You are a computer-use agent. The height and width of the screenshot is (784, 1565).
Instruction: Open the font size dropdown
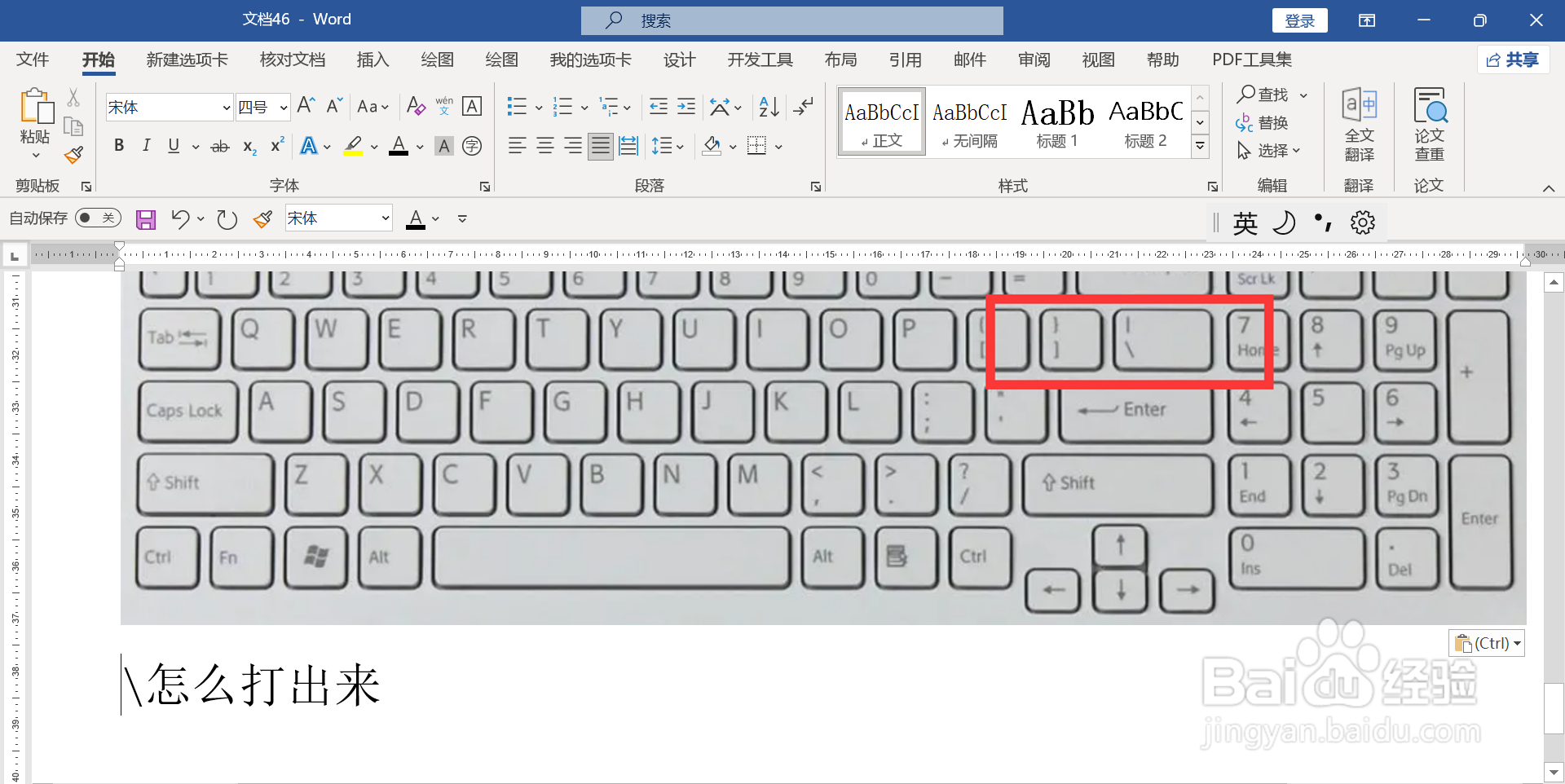coord(283,108)
